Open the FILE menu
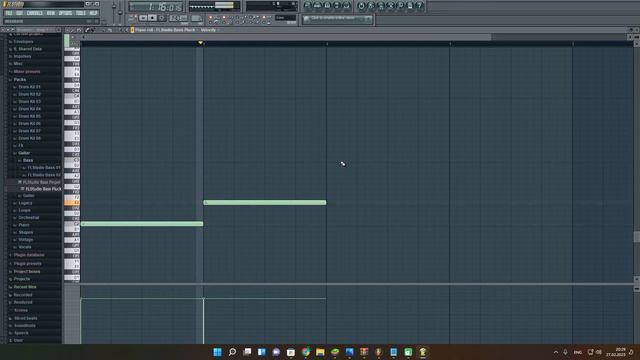This screenshot has width=640, height=360. pyautogui.click(x=9, y=13)
